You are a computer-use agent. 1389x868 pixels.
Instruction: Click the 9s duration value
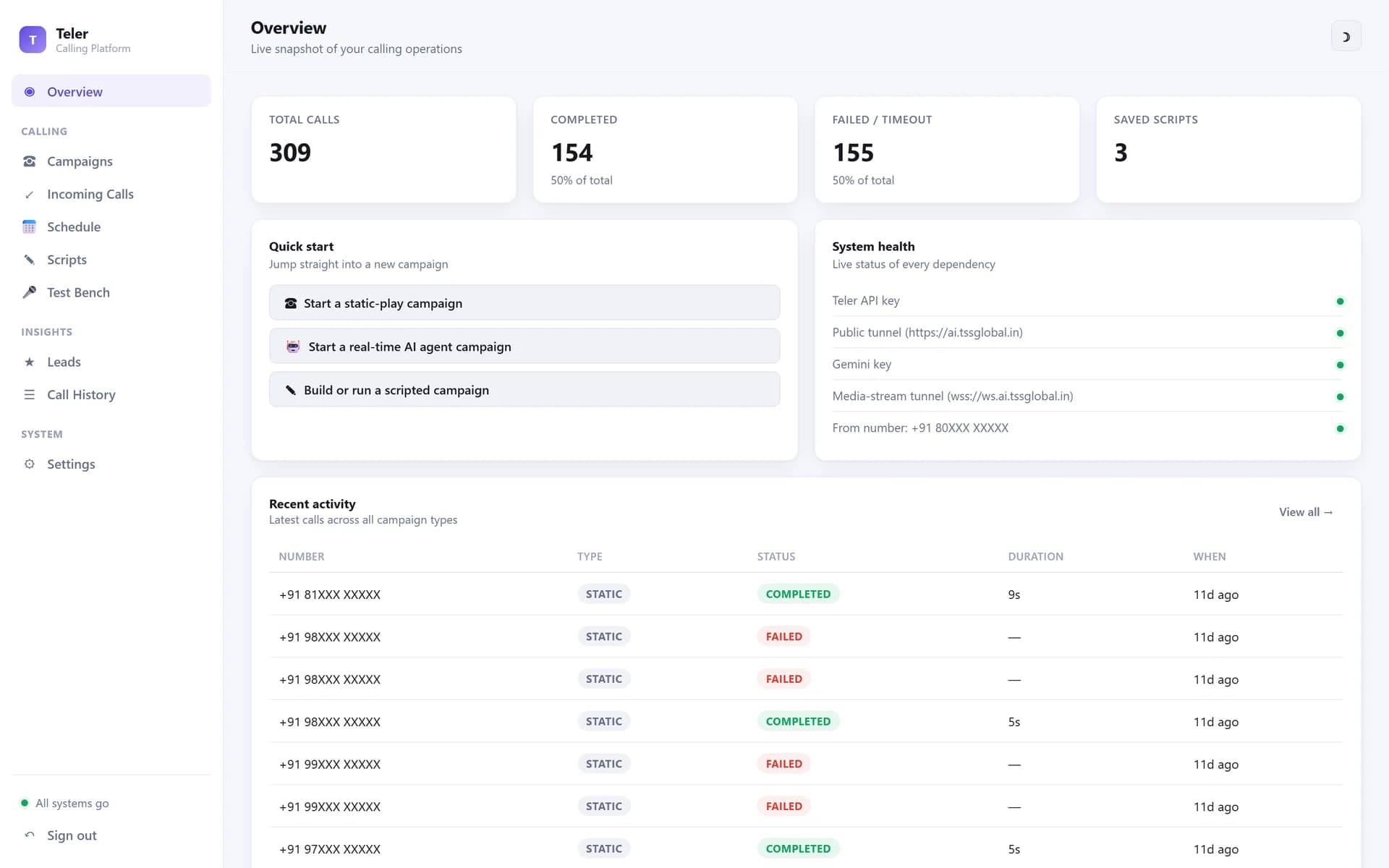click(1014, 595)
